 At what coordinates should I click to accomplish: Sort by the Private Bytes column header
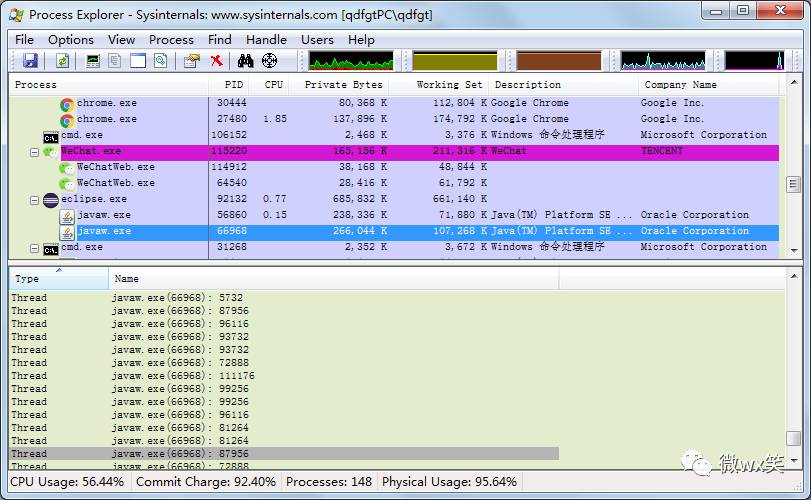tap(339, 85)
